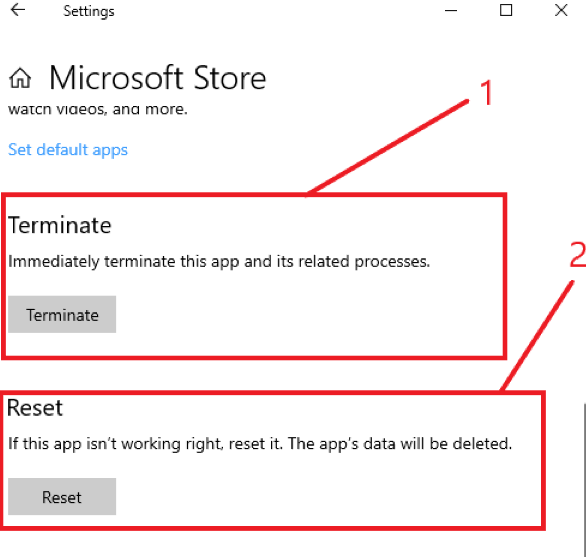Click the gray Terminate button
586x557 pixels.
pos(62,314)
